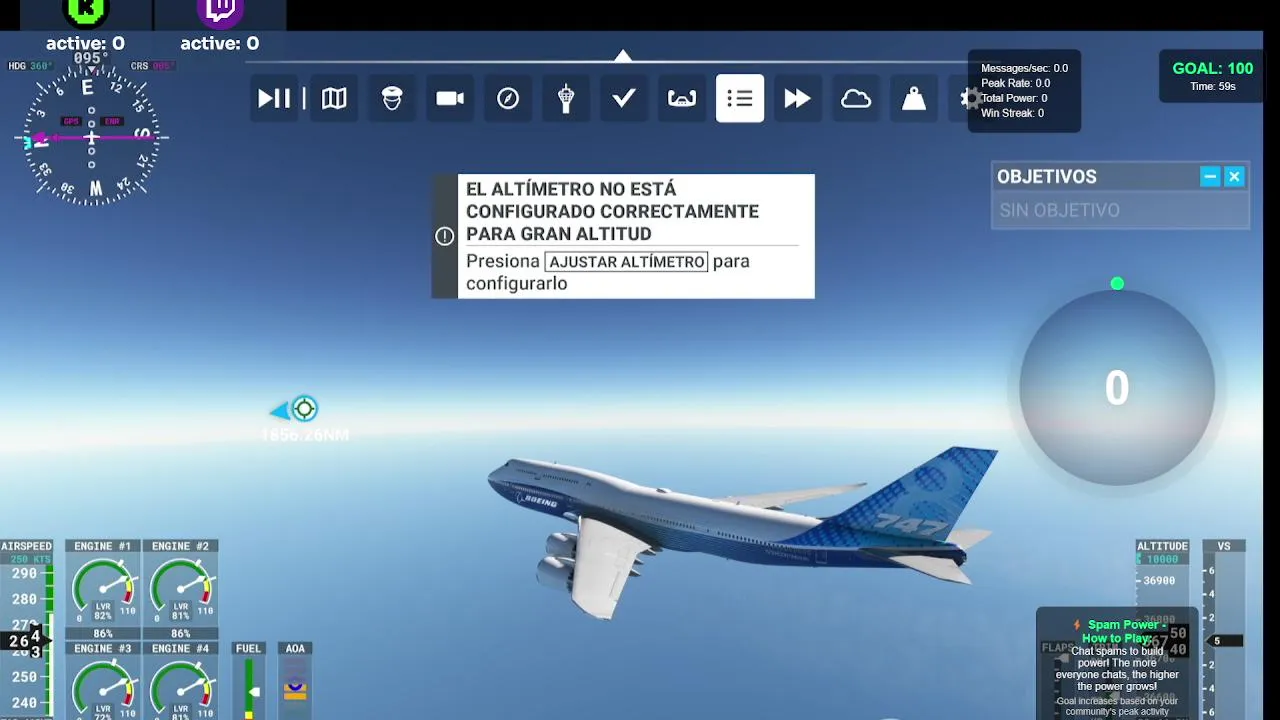Open the ATC control tower icon
The image size is (1280, 720).
[x=566, y=98]
